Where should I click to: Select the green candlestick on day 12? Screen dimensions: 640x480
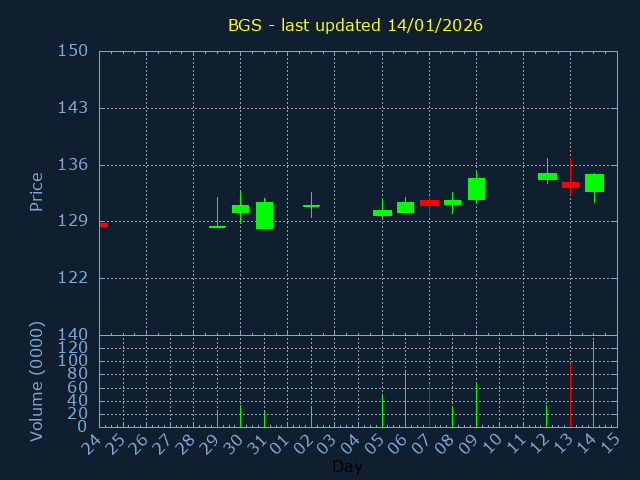pos(547,176)
